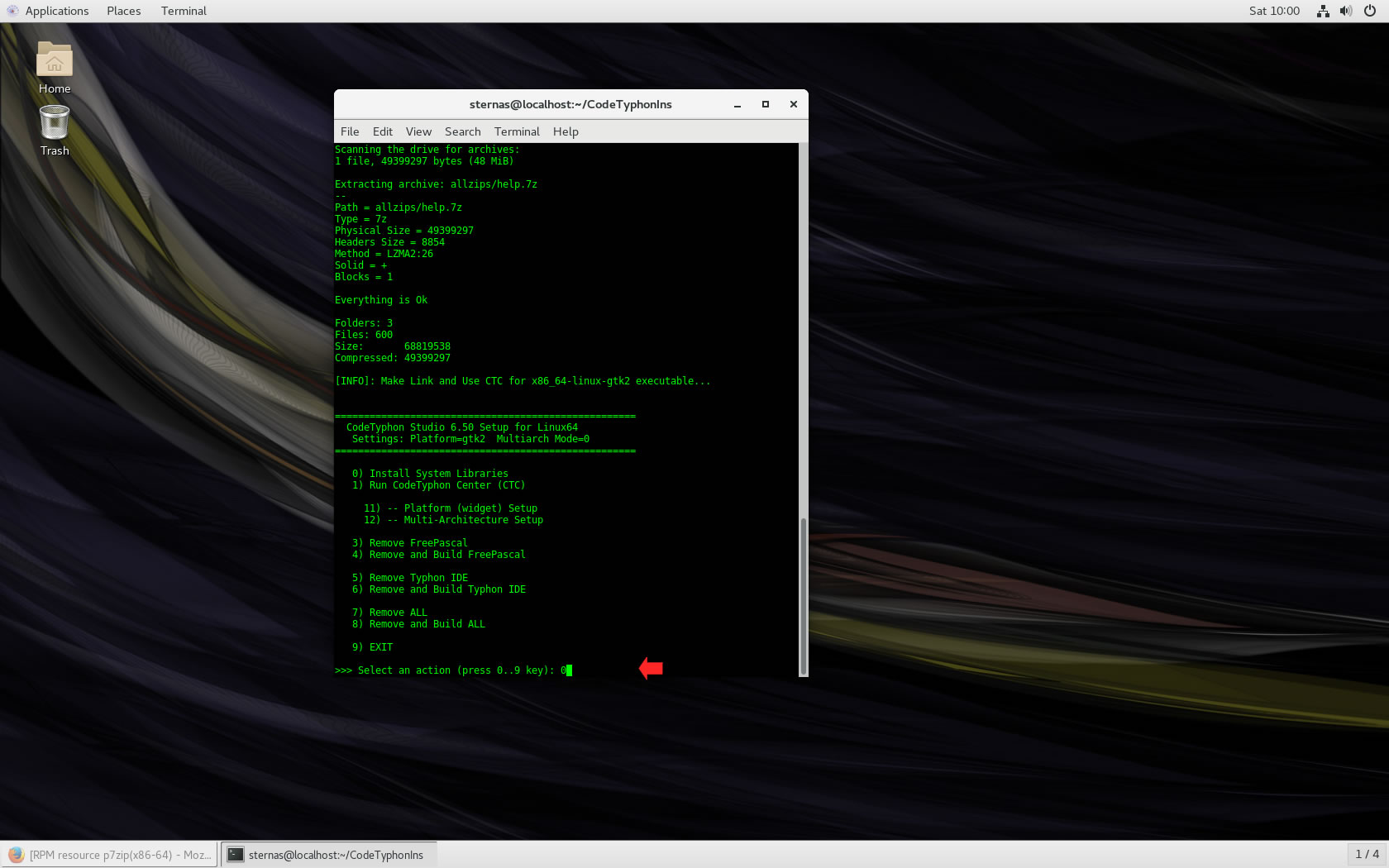
Task: Open the Home folder desktop icon
Action: tap(55, 68)
